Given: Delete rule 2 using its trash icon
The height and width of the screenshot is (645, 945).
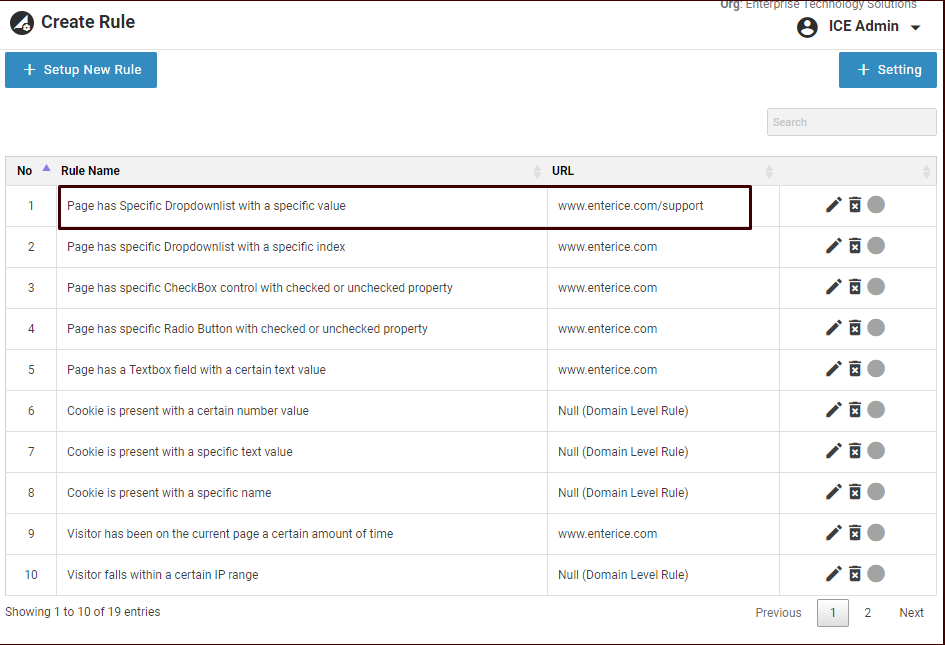Looking at the screenshot, I should click(x=855, y=246).
